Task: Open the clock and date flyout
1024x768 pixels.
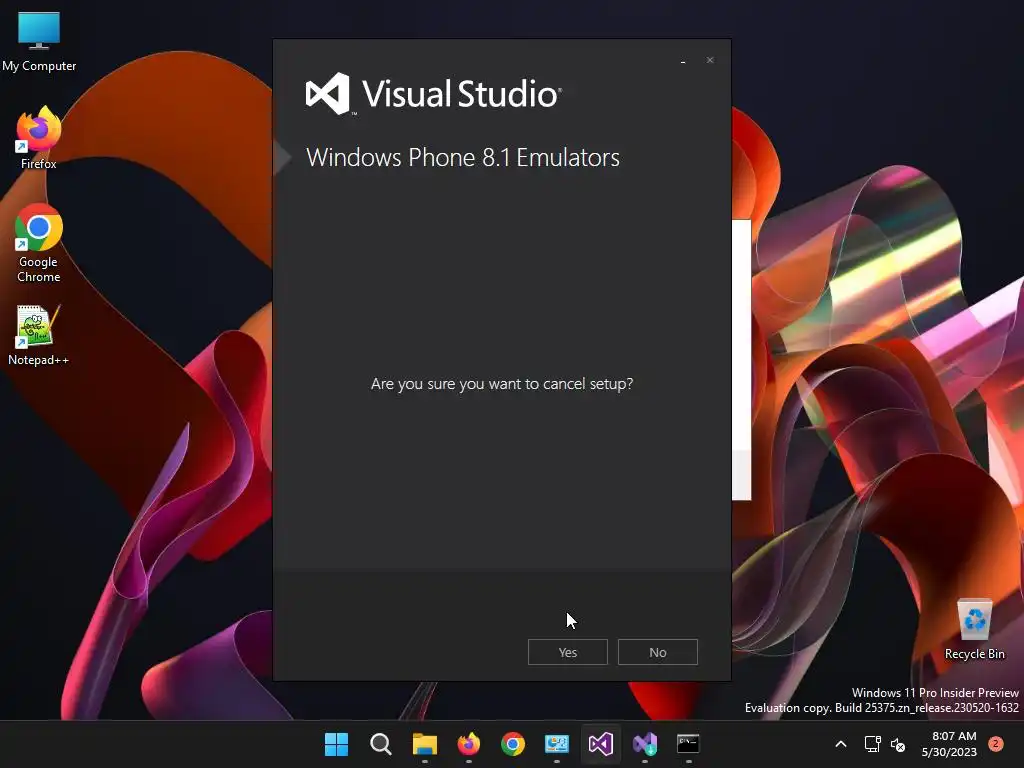Action: pyautogui.click(x=949, y=744)
